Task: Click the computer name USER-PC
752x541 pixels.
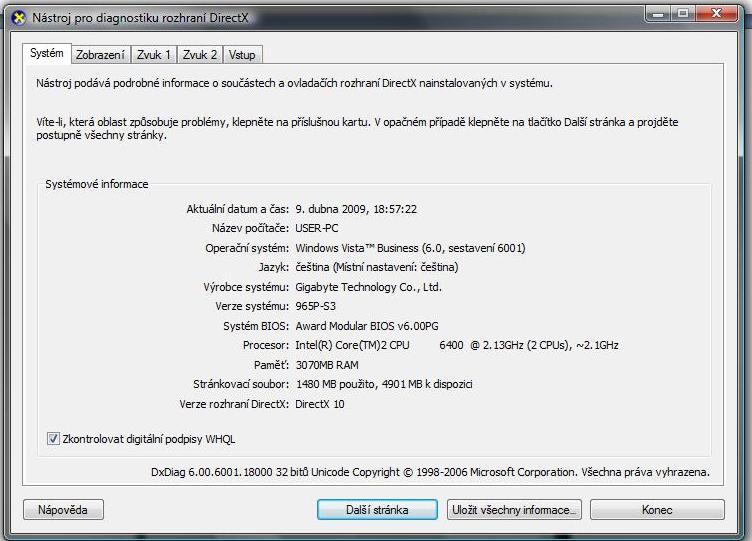Action: point(317,228)
